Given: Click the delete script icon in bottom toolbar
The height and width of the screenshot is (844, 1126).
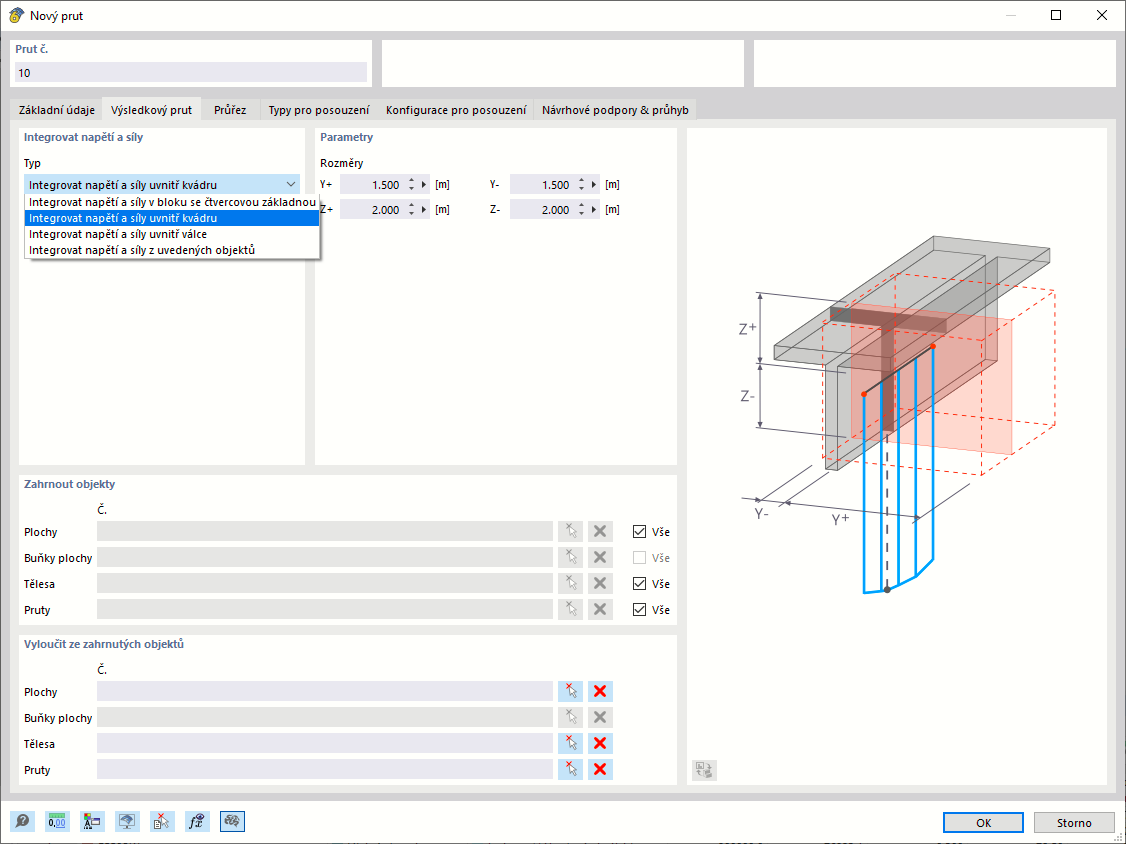Looking at the screenshot, I should (x=162, y=821).
